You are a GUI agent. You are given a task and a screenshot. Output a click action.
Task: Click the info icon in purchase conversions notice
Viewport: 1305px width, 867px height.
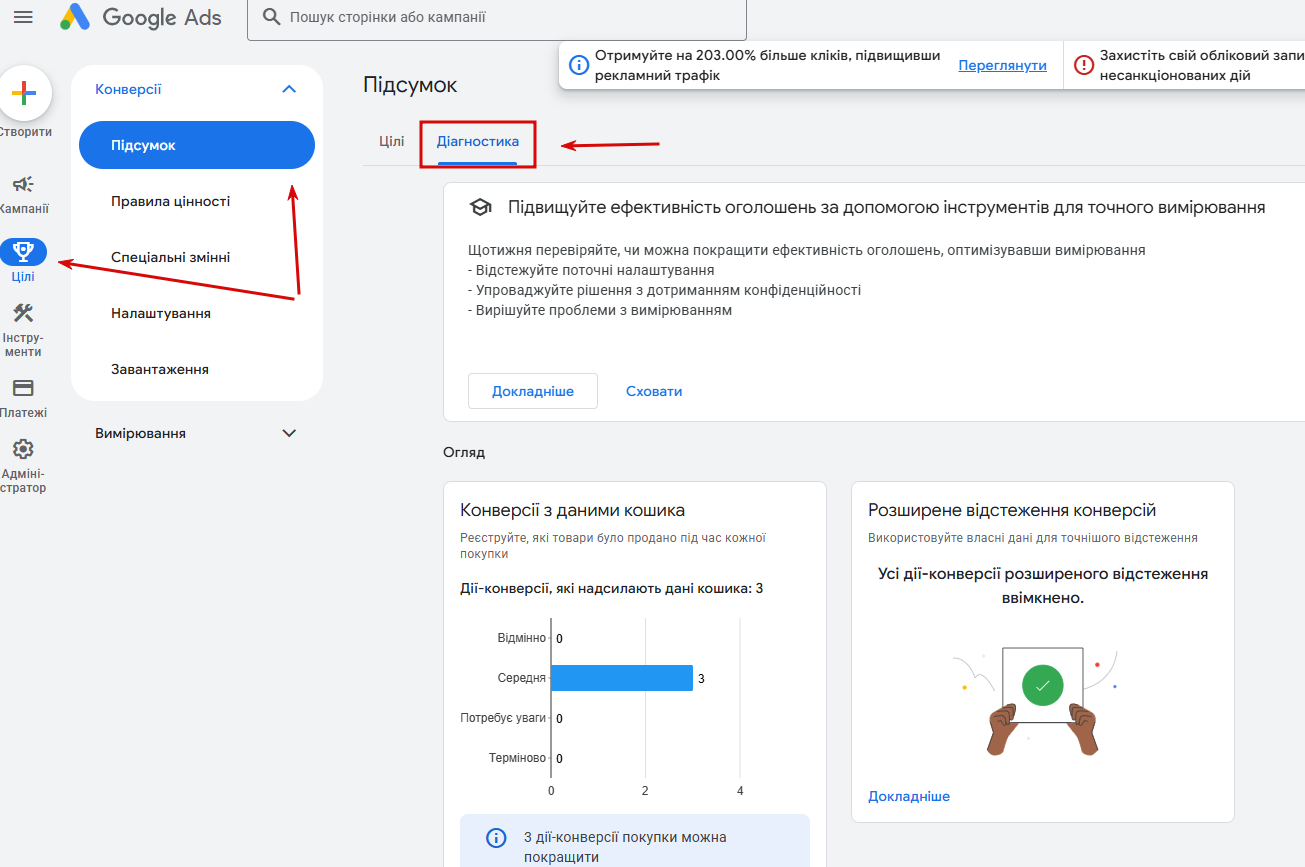(495, 838)
